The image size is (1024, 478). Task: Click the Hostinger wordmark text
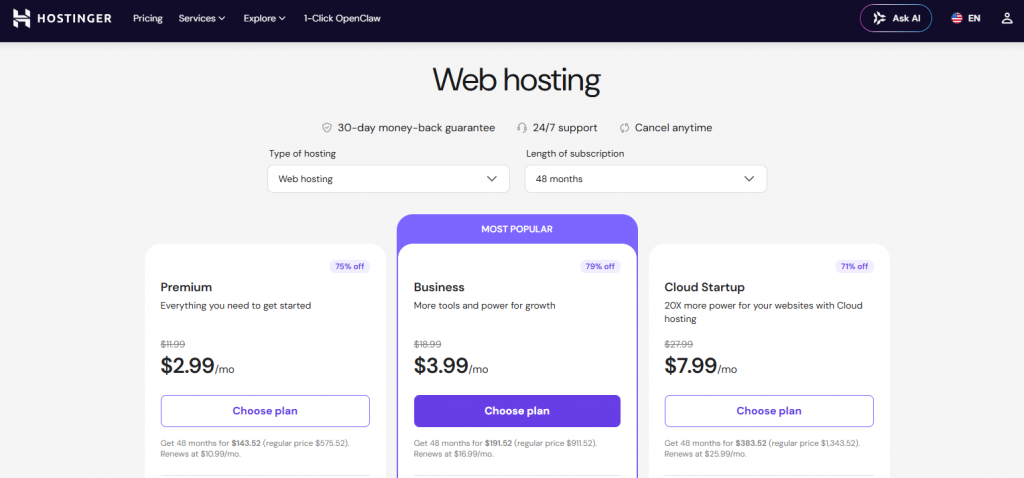click(74, 18)
